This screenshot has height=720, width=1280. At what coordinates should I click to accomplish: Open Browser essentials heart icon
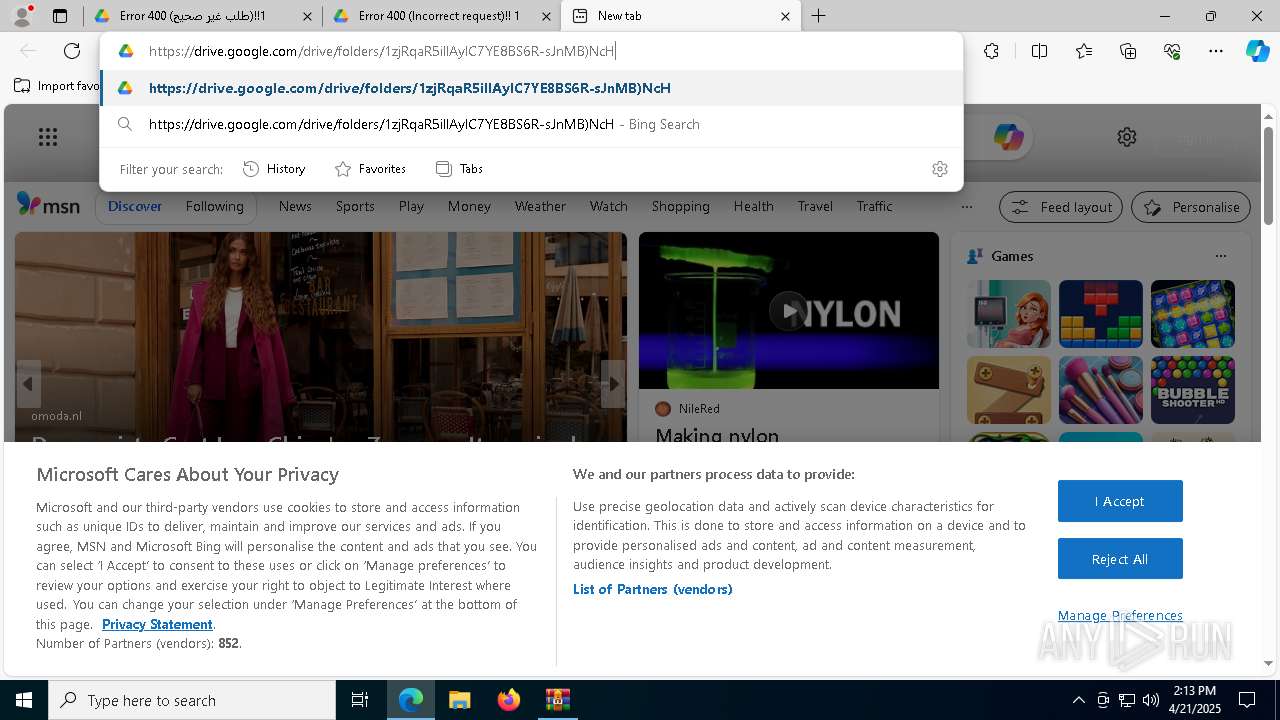(x=1172, y=51)
